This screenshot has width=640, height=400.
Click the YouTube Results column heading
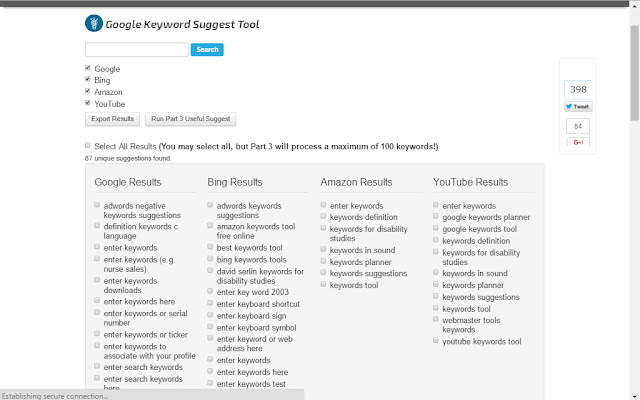(x=471, y=182)
